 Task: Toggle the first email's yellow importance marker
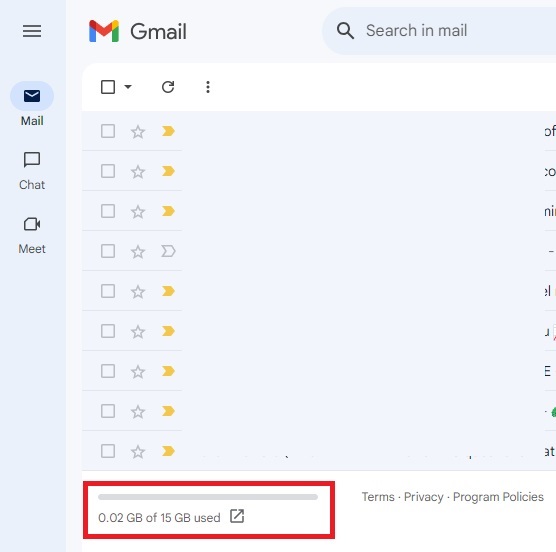pyautogui.click(x=168, y=131)
